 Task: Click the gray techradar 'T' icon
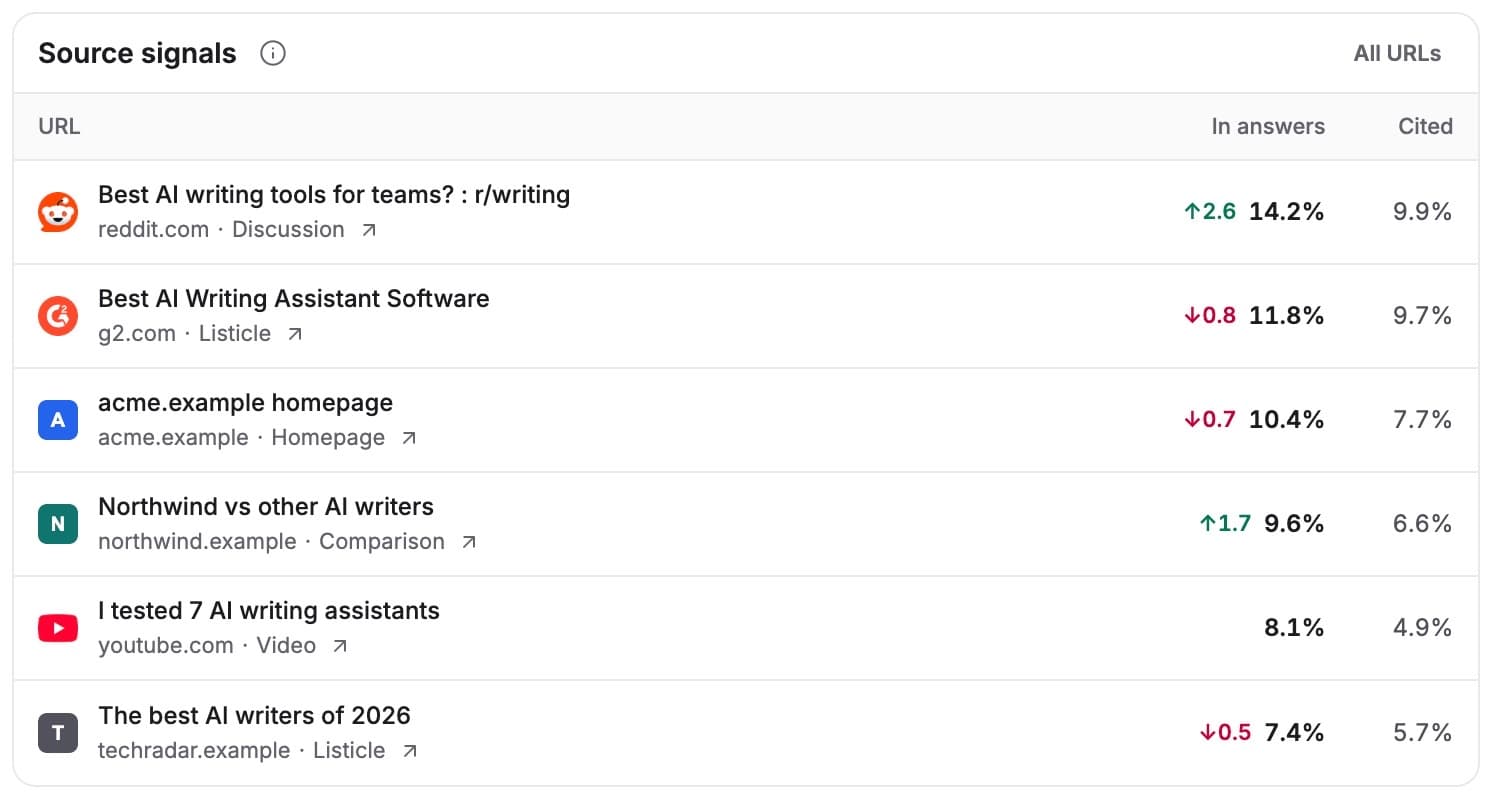[x=58, y=733]
